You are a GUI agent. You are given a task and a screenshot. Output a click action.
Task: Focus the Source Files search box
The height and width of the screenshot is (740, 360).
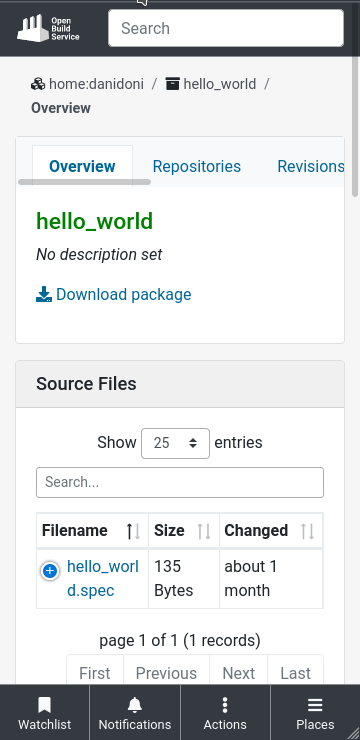(x=180, y=482)
